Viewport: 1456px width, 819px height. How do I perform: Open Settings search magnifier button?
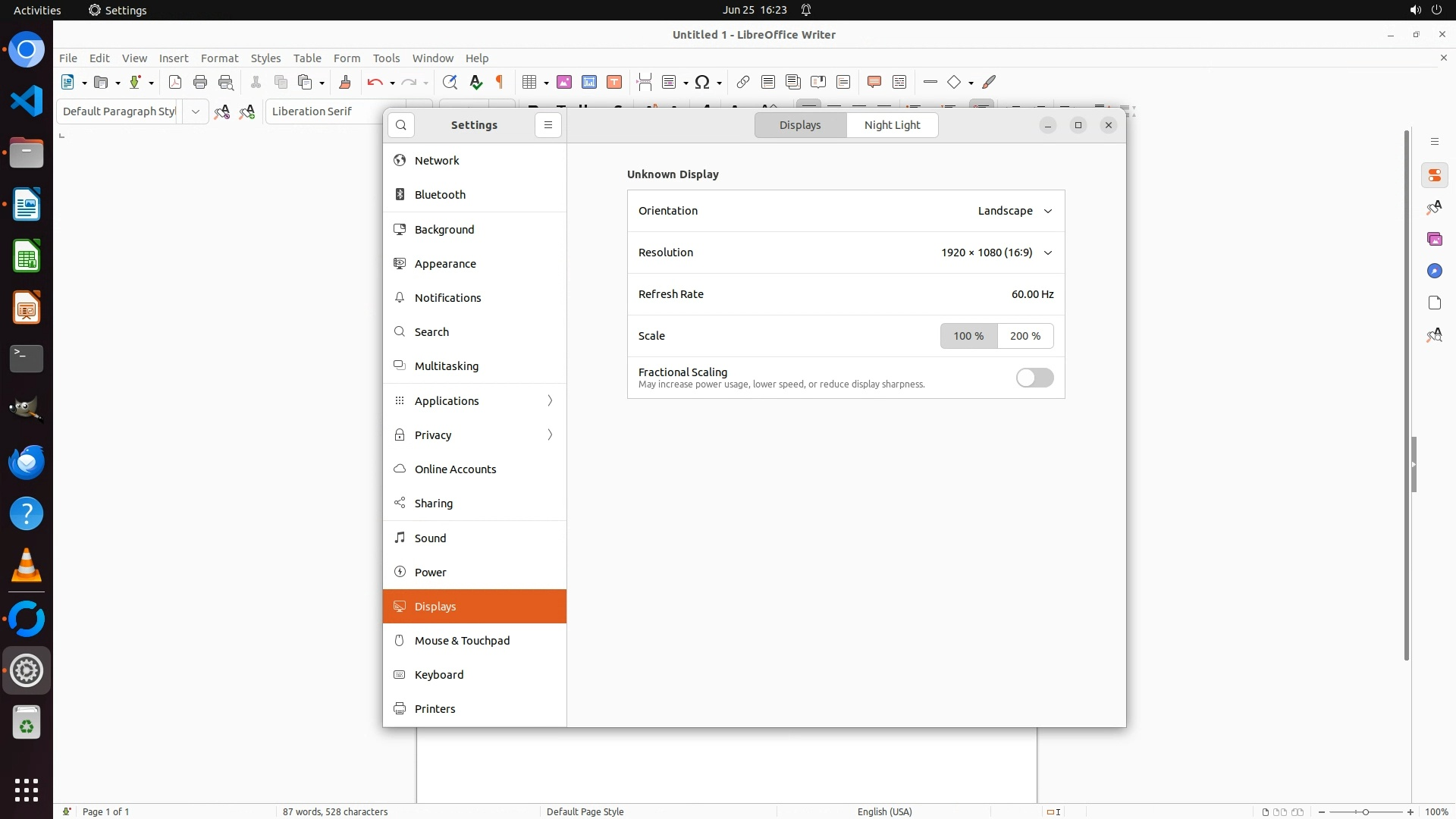pyautogui.click(x=401, y=125)
